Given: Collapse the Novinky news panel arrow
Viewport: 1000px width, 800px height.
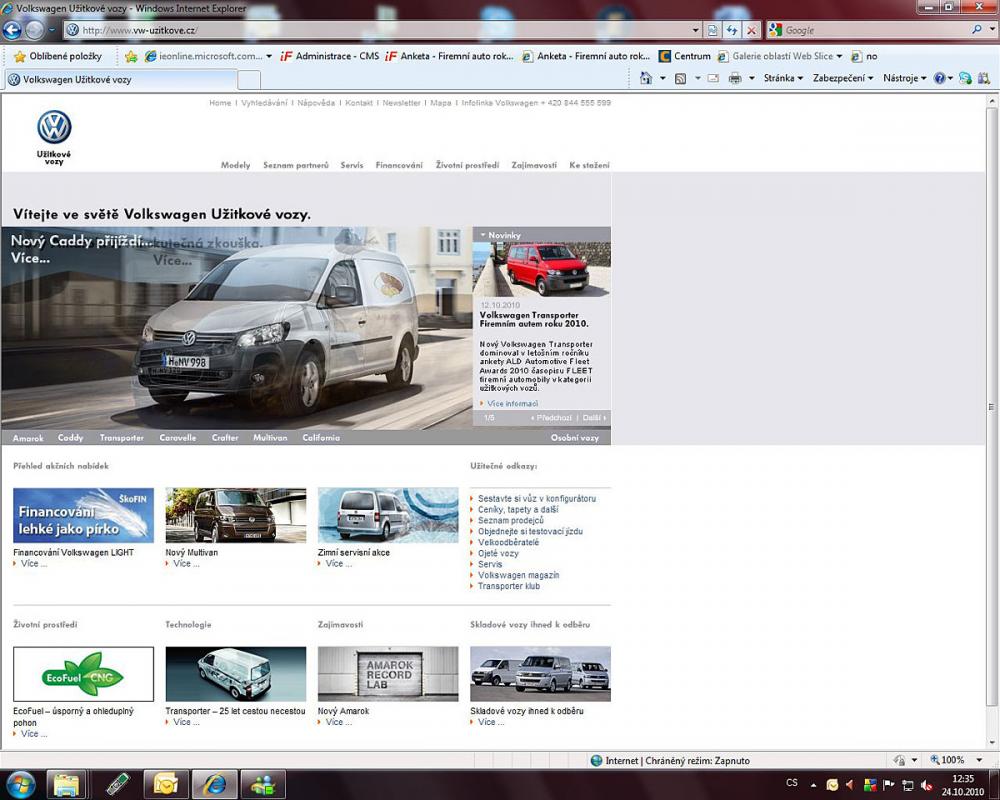Looking at the screenshot, I should 483,235.
